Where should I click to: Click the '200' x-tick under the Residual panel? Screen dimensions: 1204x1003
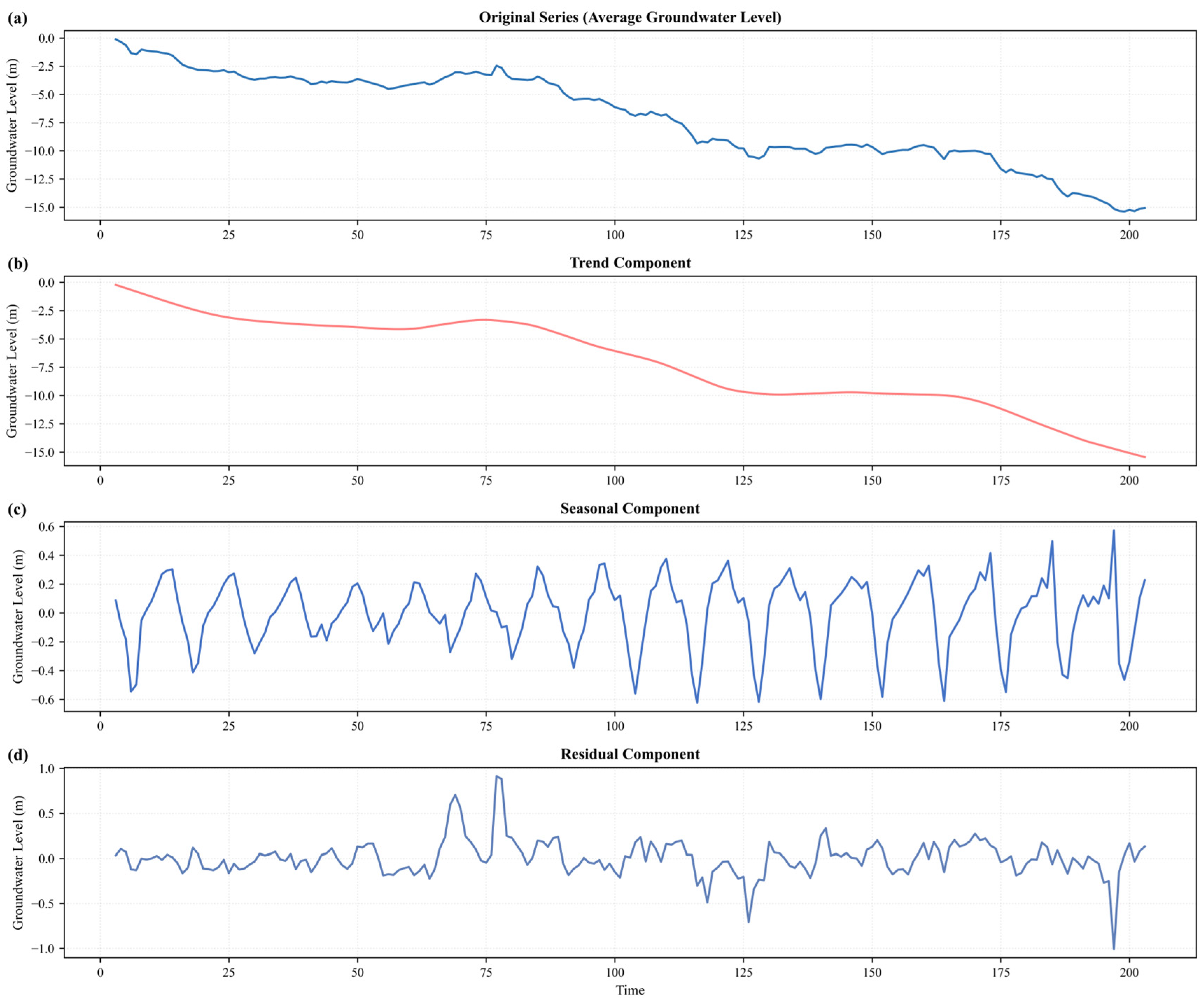(1129, 972)
